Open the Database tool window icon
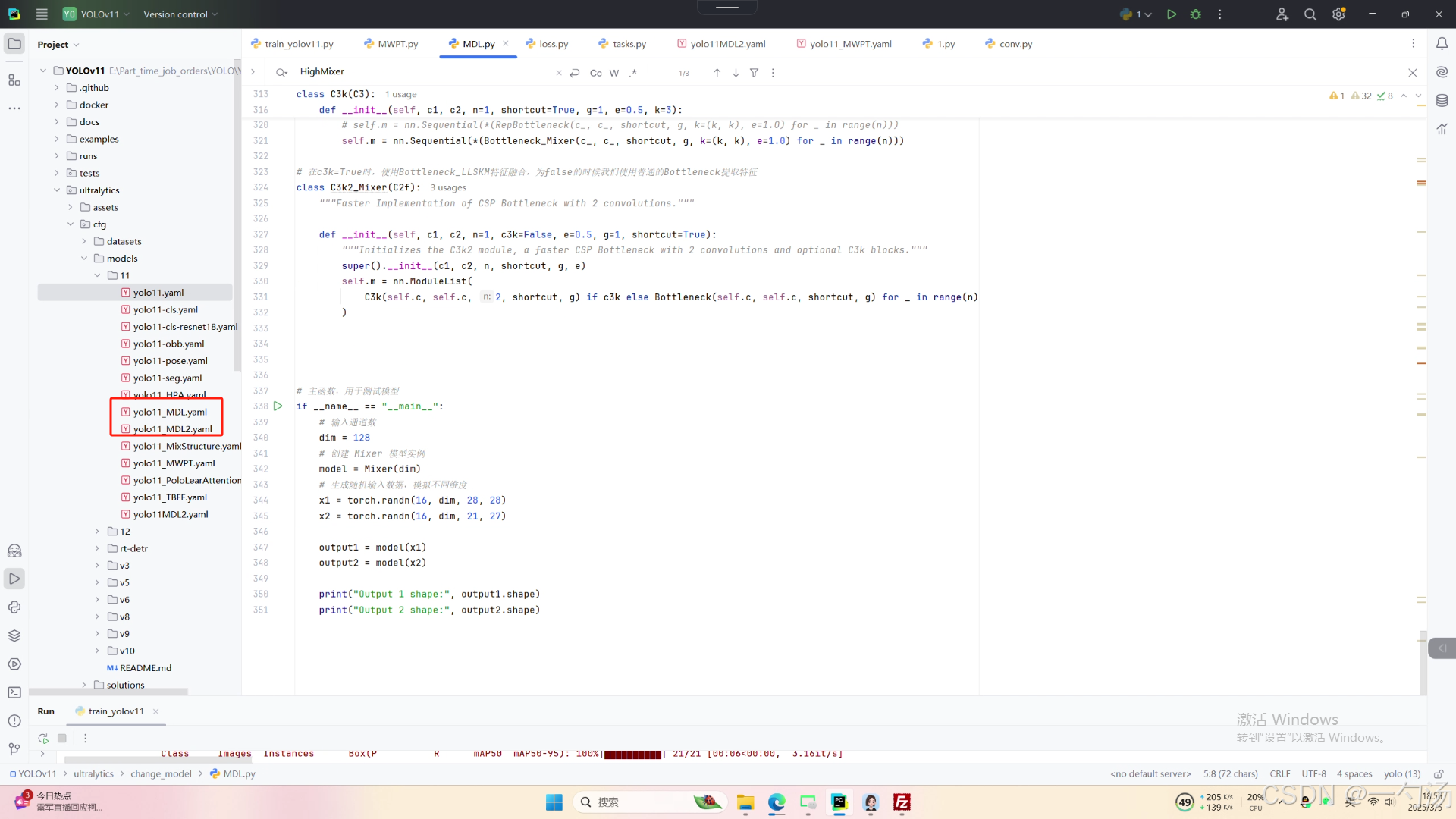The image size is (1456, 819). [1442, 100]
